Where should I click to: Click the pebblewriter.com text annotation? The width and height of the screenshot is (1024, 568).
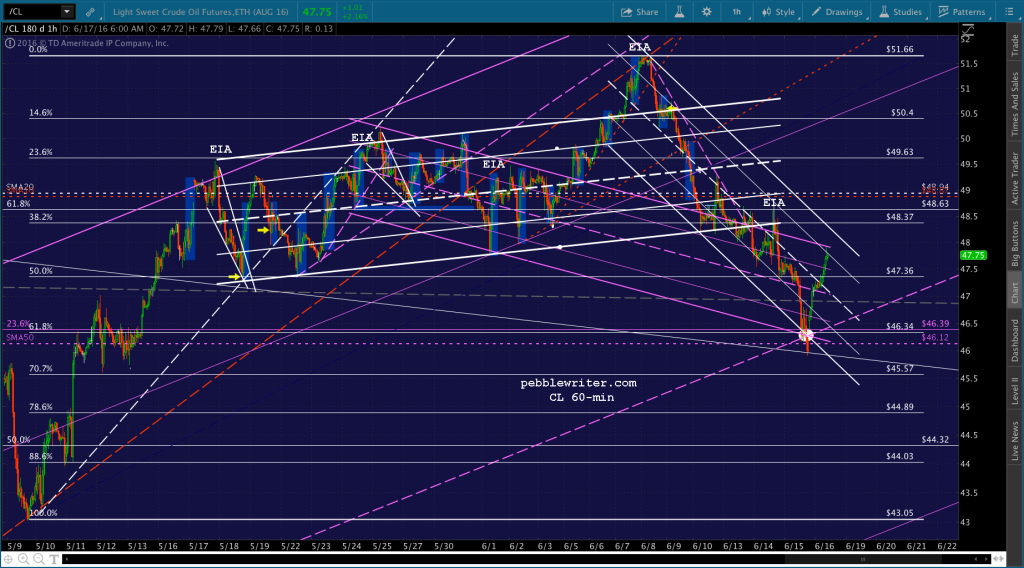click(x=579, y=383)
